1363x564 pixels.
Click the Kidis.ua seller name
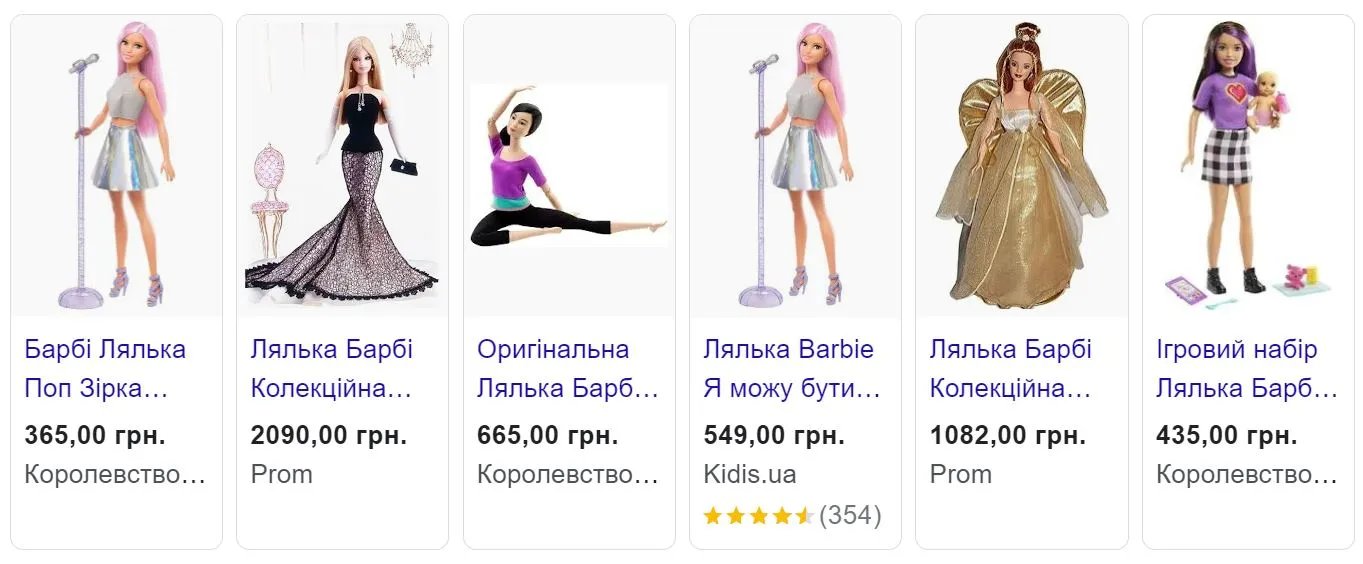pyautogui.click(x=750, y=474)
